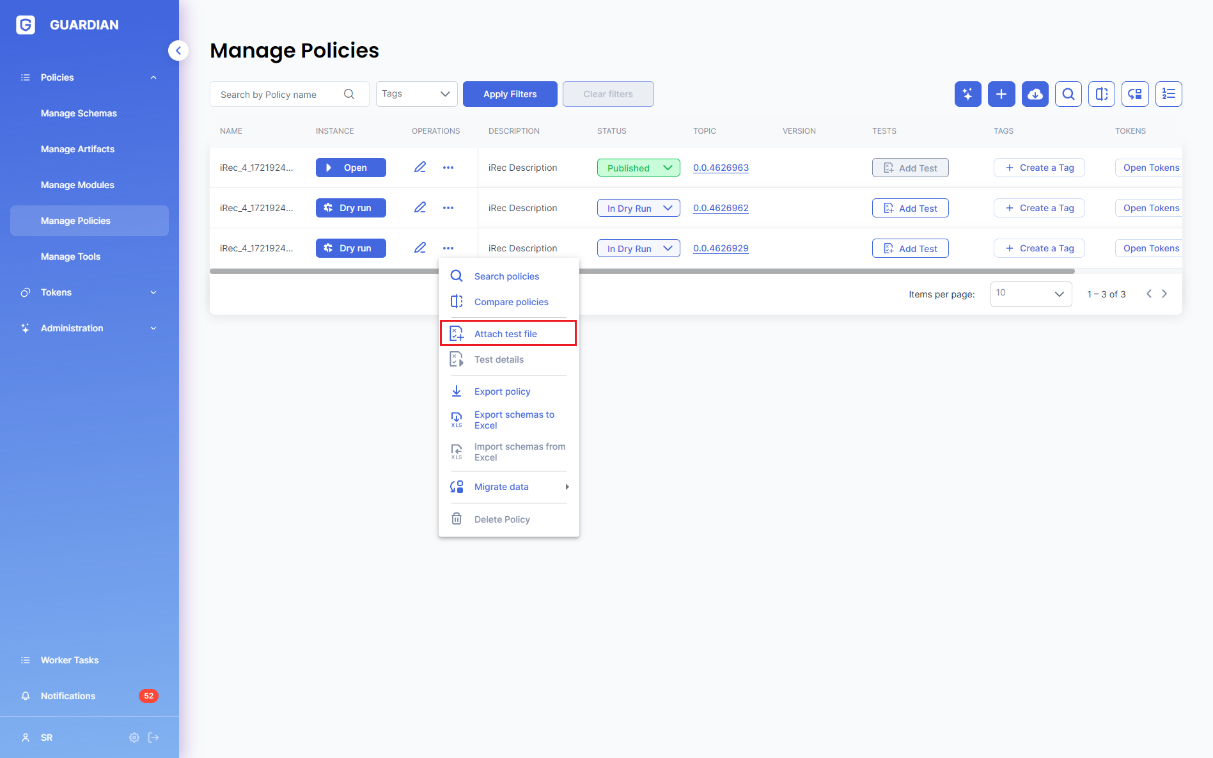Open the Published status dropdown
1213x758 pixels.
[x=638, y=168]
